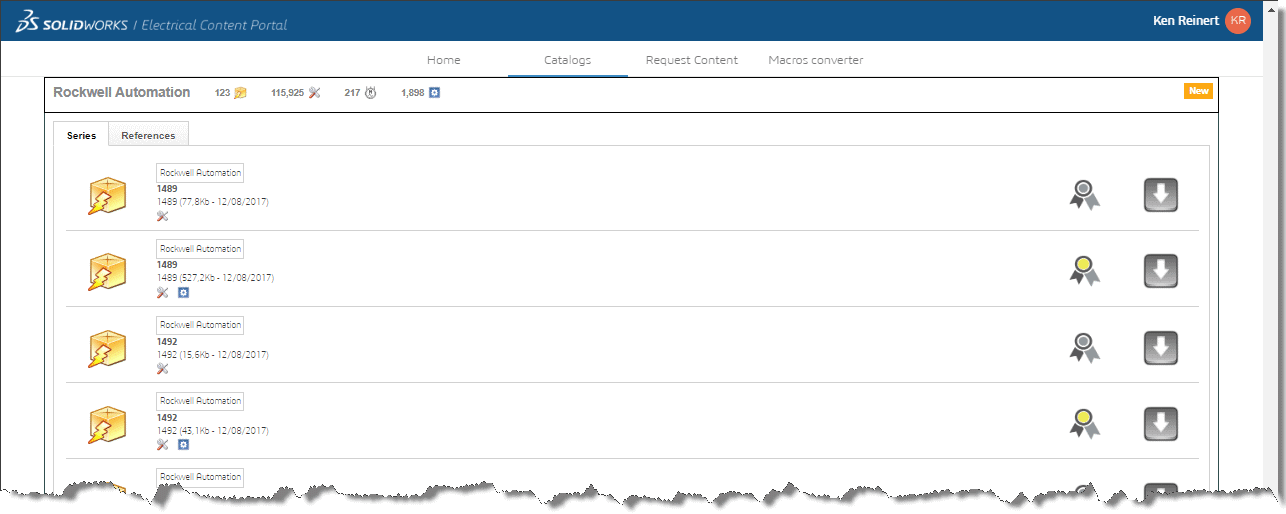The height and width of the screenshot is (514, 1286).
Task: Click yellow ribbon badge on 43.1Kb 1492 row
Action: coord(1084,422)
